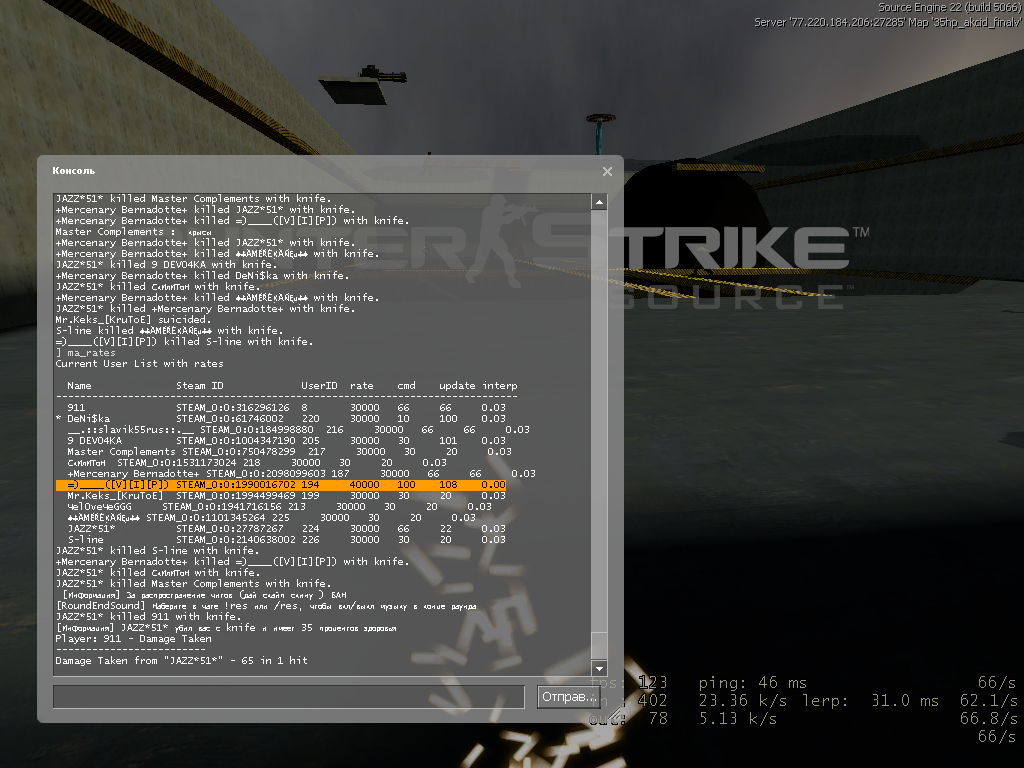Select the highlighted =)____([V][I][P]) rates row
Image resolution: width=1024 pixels, height=768 pixels.
(x=281, y=485)
